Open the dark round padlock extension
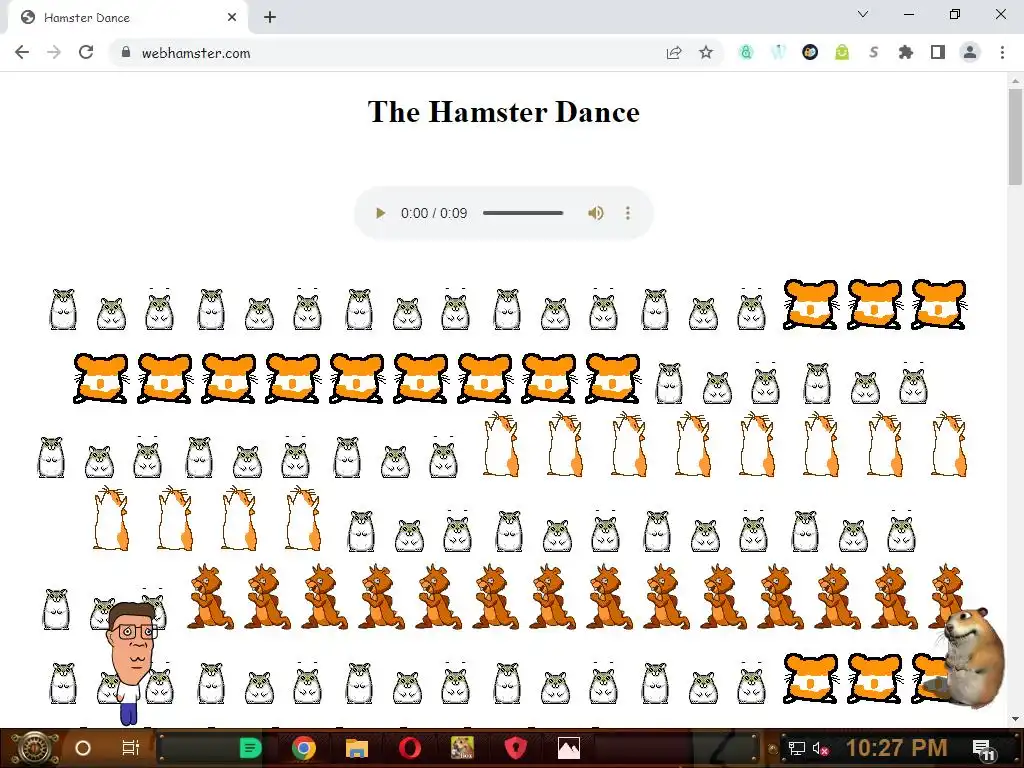1024x768 pixels. [810, 53]
